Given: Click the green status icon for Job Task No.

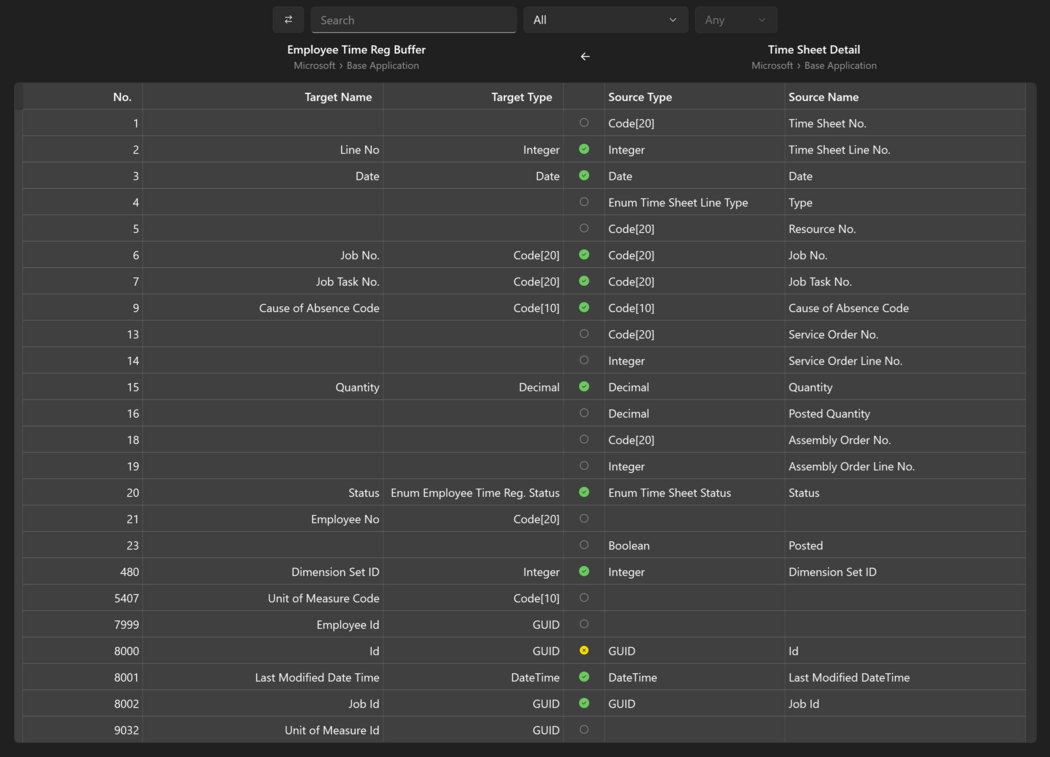Looking at the screenshot, I should pyautogui.click(x=584, y=281).
